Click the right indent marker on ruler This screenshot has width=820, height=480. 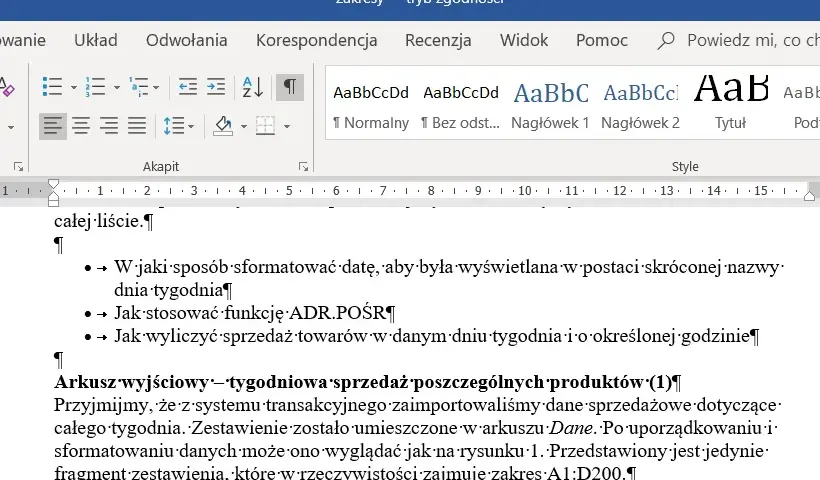[x=809, y=196]
